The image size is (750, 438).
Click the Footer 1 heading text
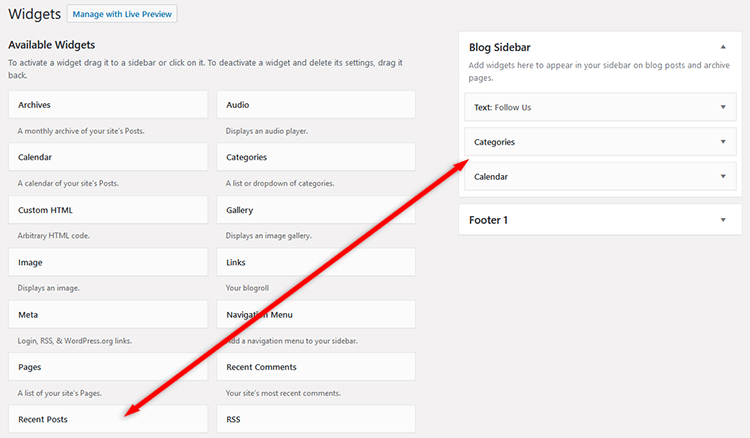[x=488, y=220]
